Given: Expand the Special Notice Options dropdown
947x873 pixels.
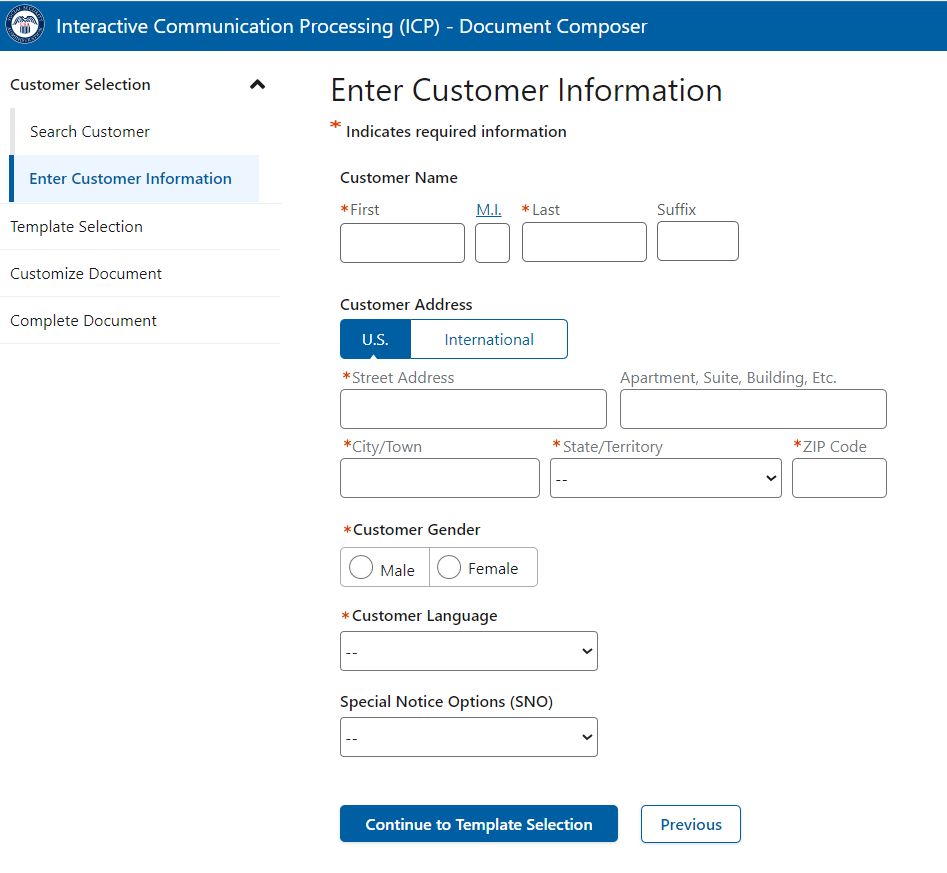Looking at the screenshot, I should click(x=468, y=737).
